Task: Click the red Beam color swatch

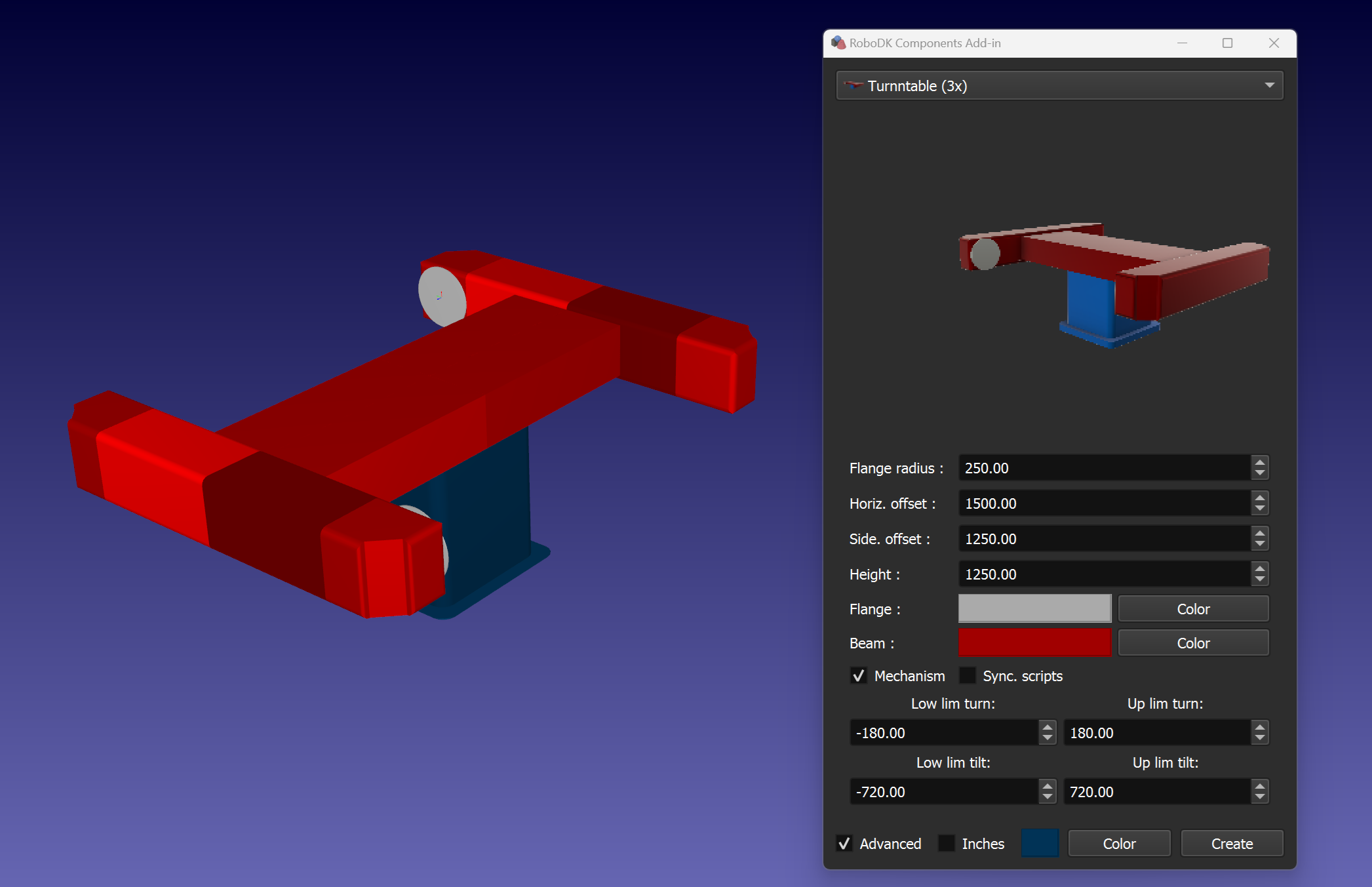Action: coord(1034,642)
